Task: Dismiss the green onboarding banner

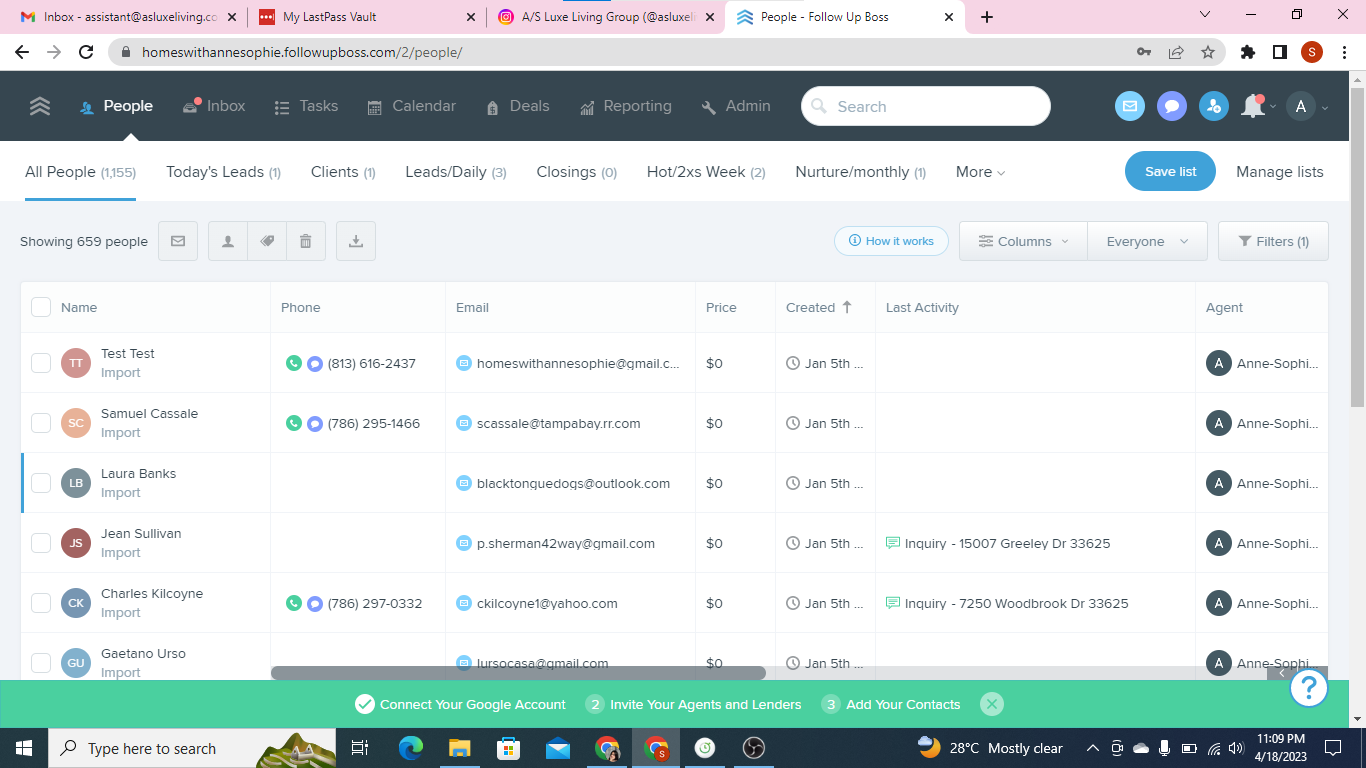Action: coord(992,704)
